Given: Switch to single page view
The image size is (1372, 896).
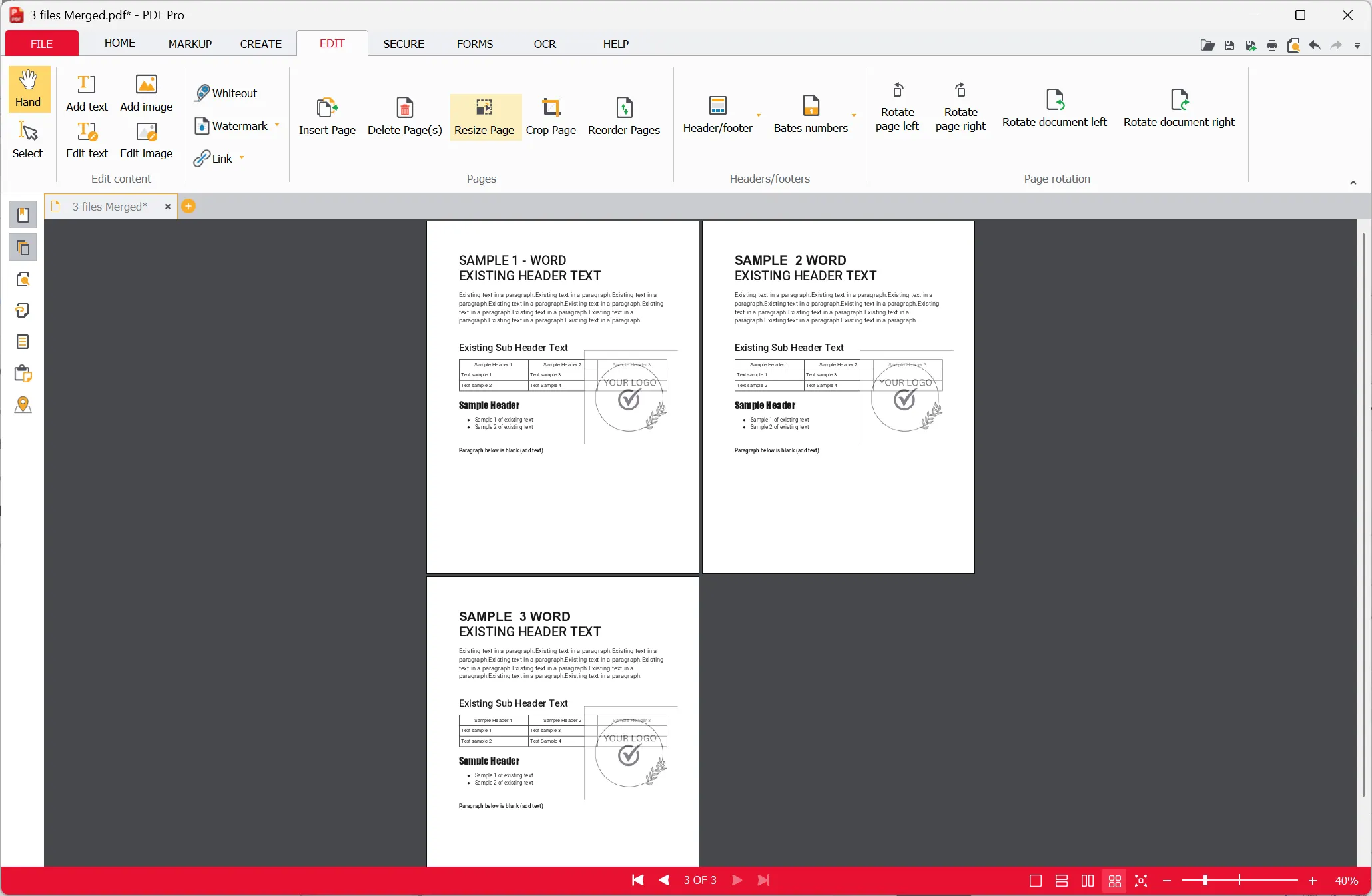Looking at the screenshot, I should pos(1036,881).
